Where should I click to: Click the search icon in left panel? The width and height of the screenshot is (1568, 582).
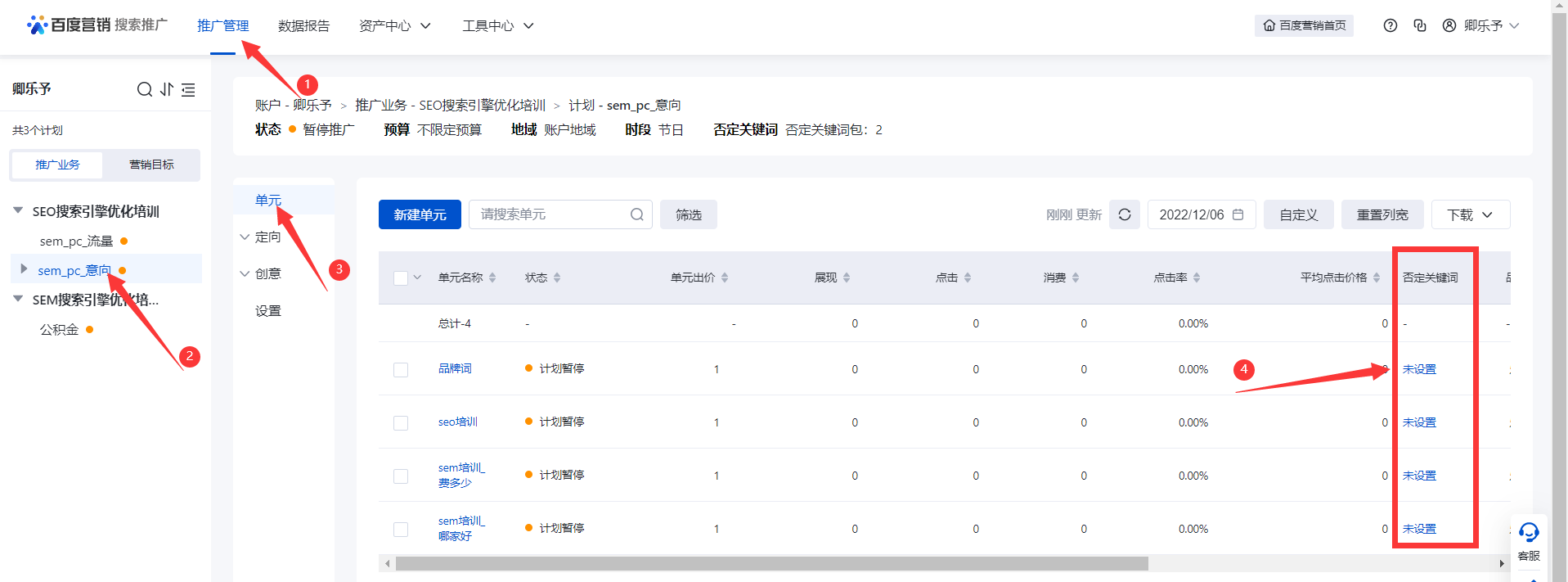(x=145, y=89)
